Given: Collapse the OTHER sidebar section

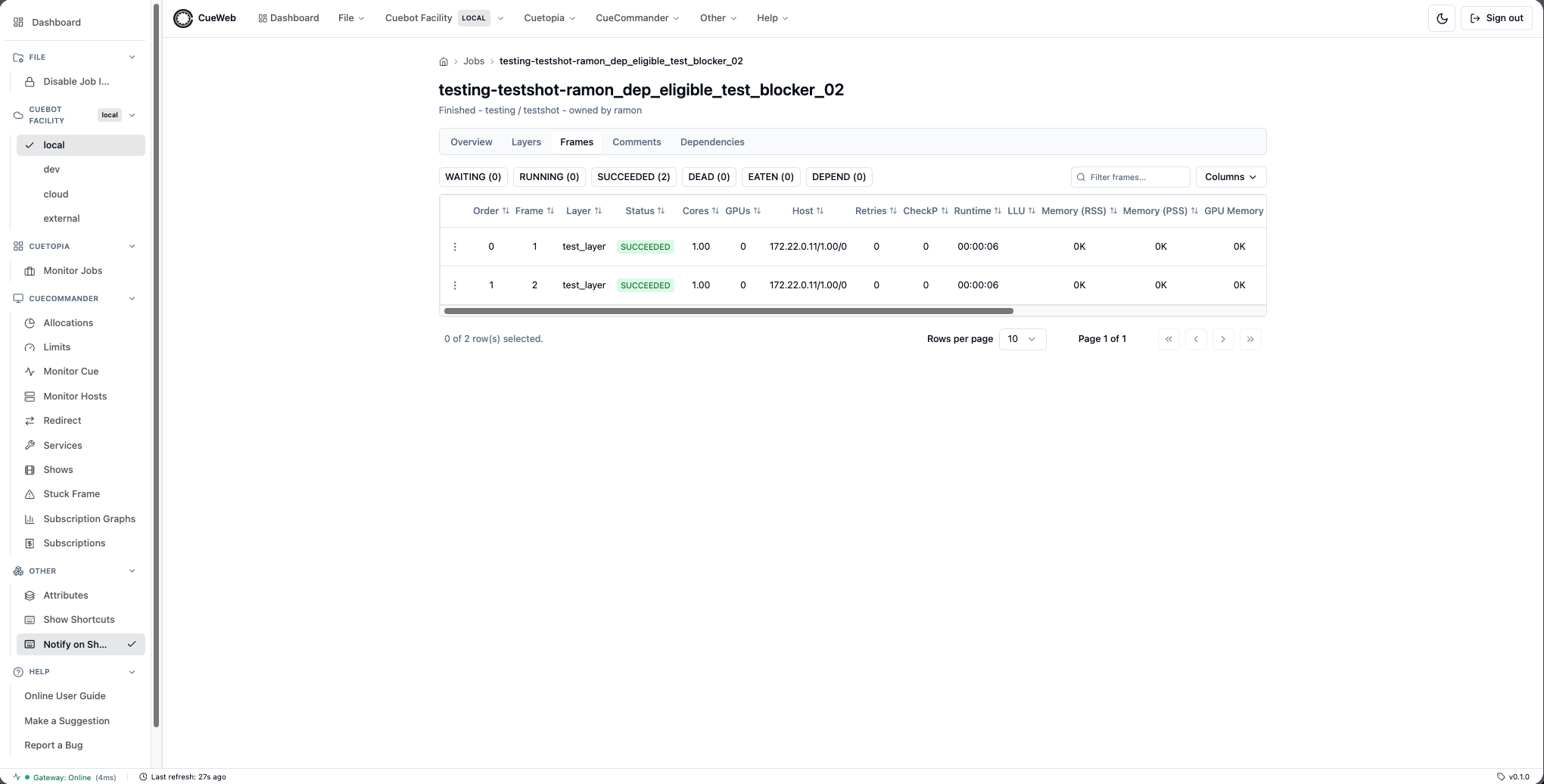Looking at the screenshot, I should [x=132, y=571].
